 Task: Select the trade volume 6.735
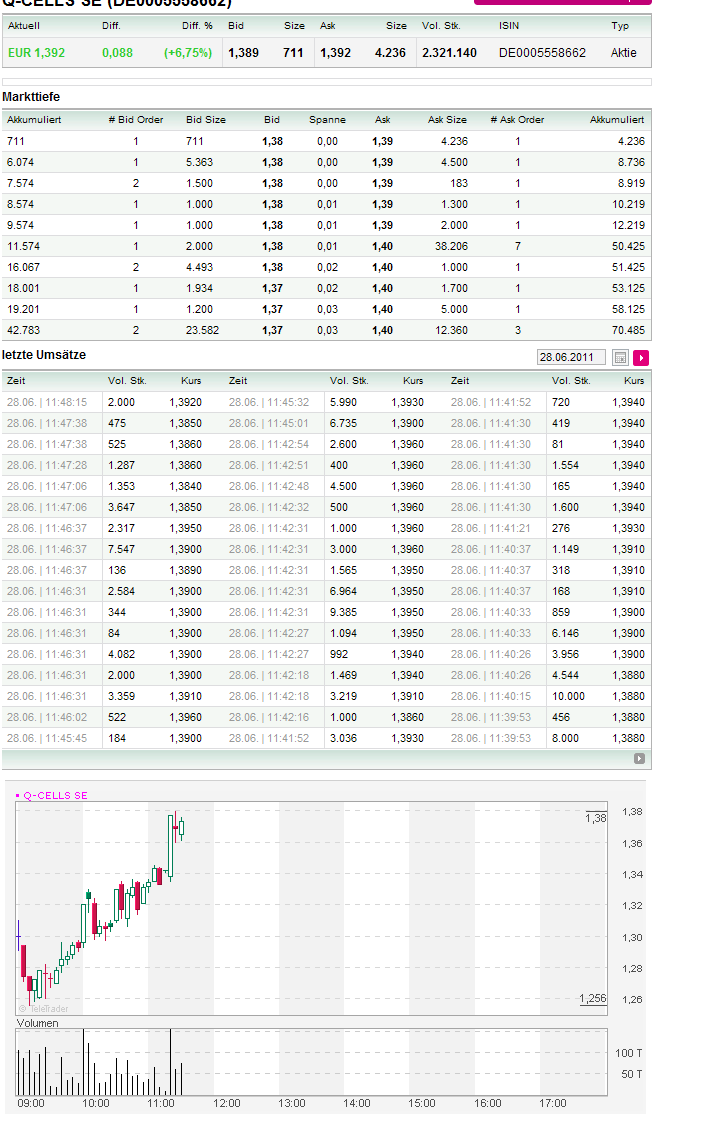click(x=343, y=423)
